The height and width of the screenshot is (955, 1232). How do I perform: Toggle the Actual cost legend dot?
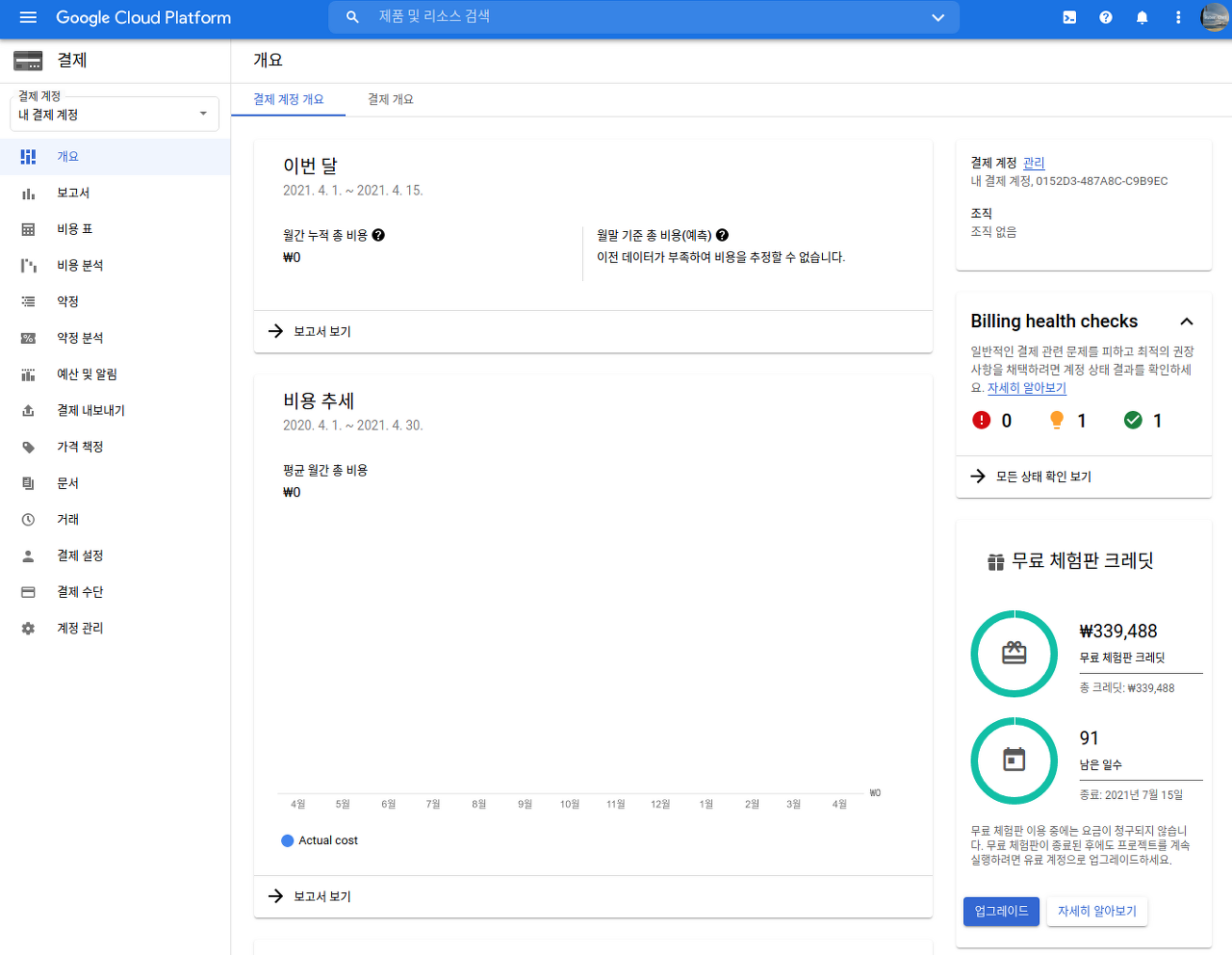point(287,840)
